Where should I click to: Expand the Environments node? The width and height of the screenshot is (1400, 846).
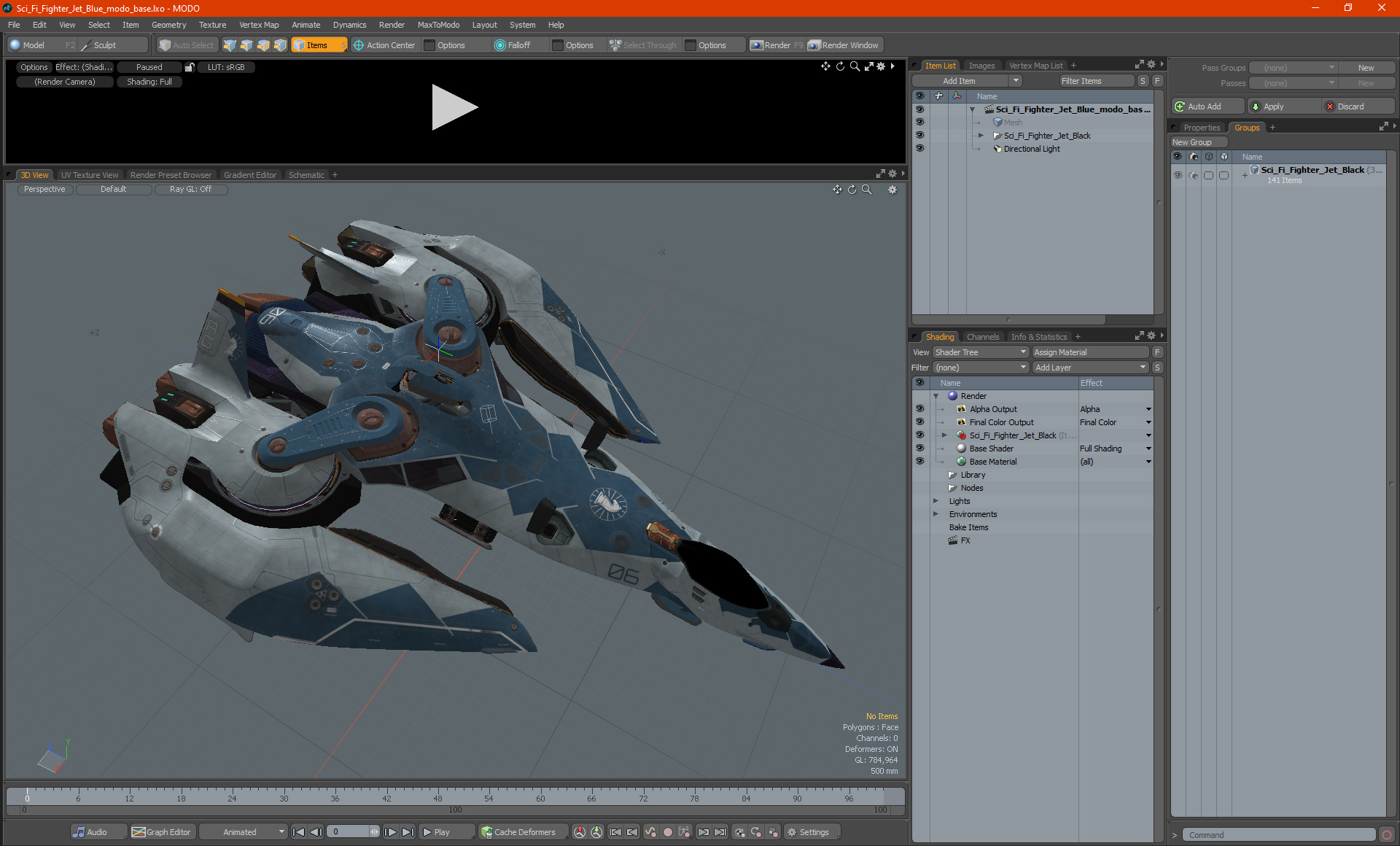tap(936, 514)
